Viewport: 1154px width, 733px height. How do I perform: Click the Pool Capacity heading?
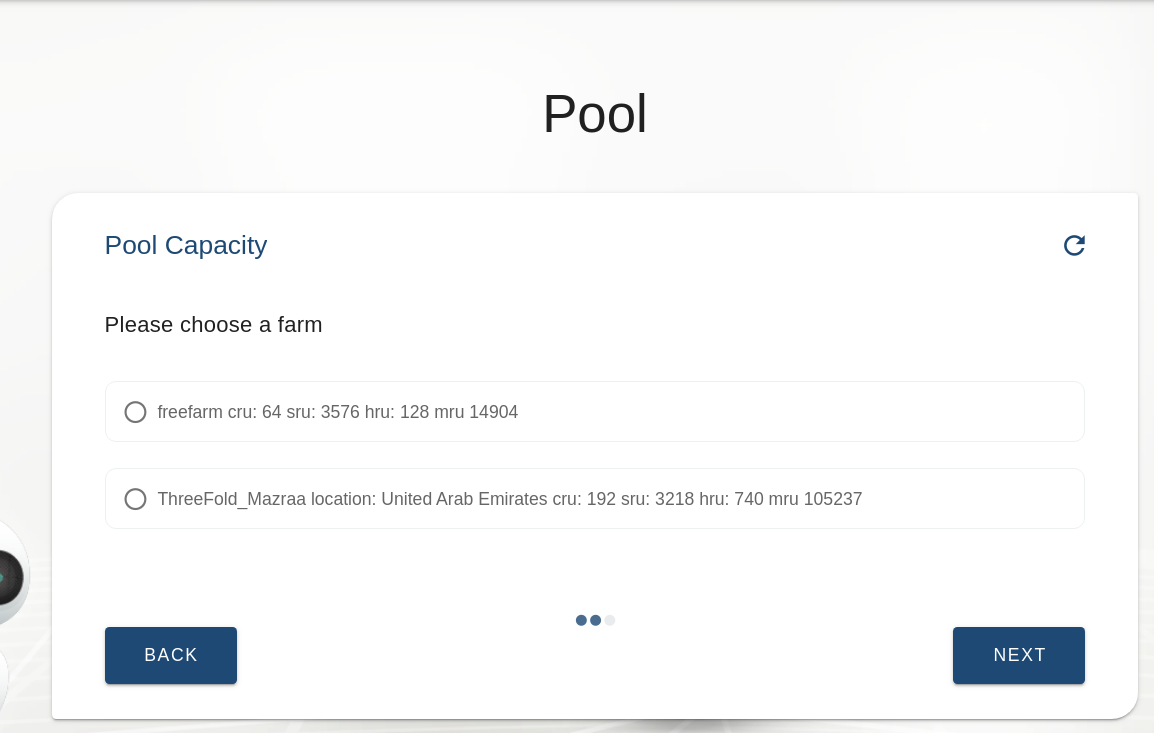[x=185, y=245]
